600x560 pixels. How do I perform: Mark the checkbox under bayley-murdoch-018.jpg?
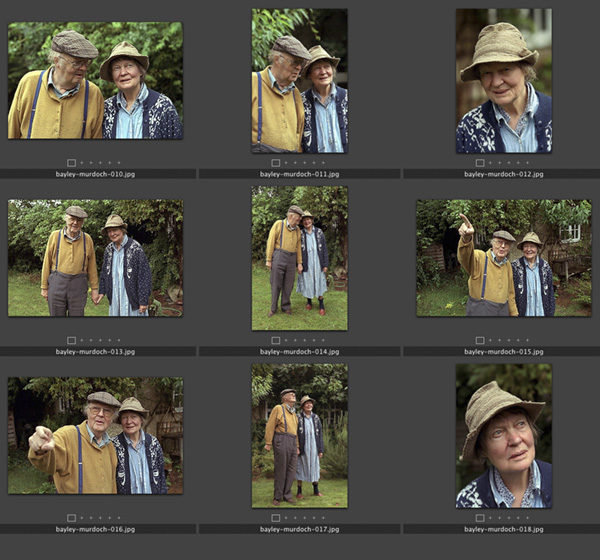(x=480, y=517)
